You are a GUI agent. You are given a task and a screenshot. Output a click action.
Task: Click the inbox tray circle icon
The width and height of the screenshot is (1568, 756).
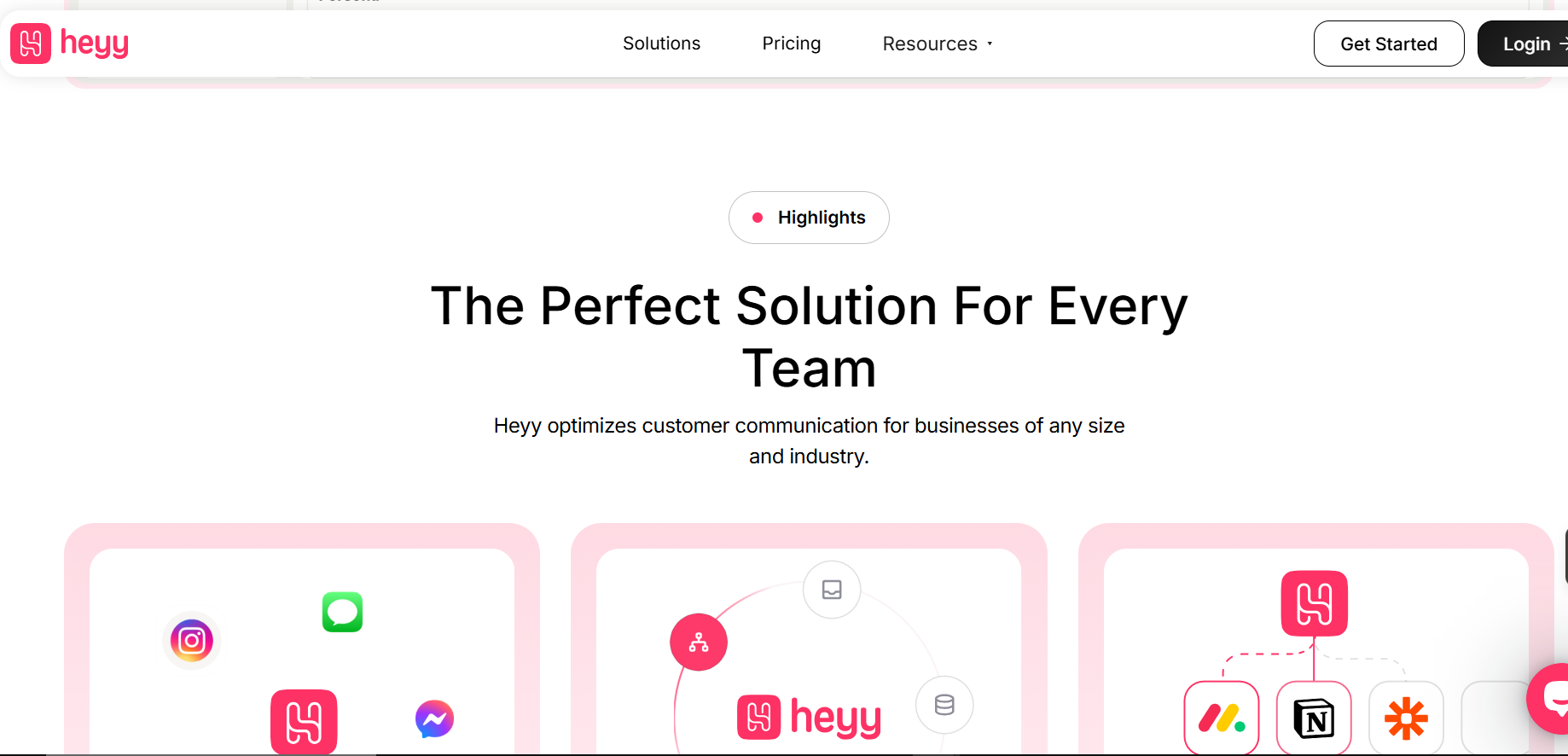point(832,590)
